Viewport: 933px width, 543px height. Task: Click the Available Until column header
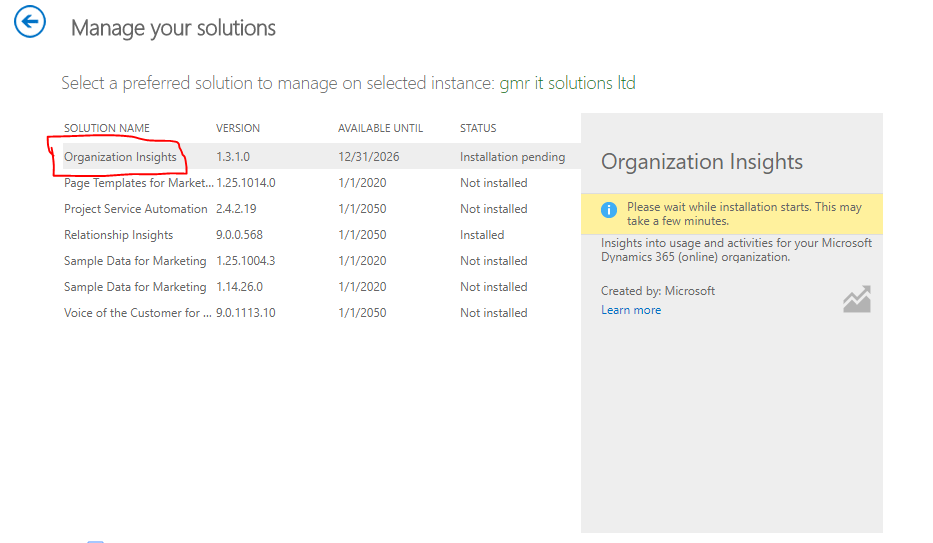380,128
